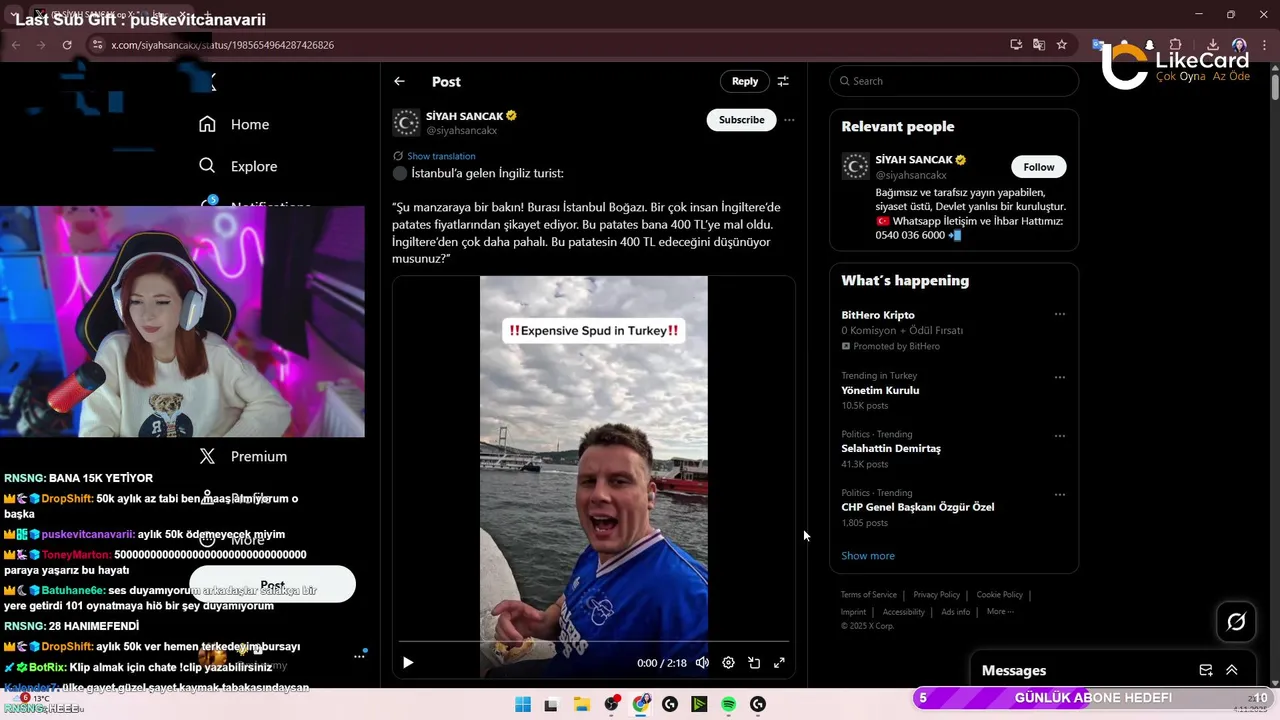Click the install app icon in address bar

click(1016, 45)
